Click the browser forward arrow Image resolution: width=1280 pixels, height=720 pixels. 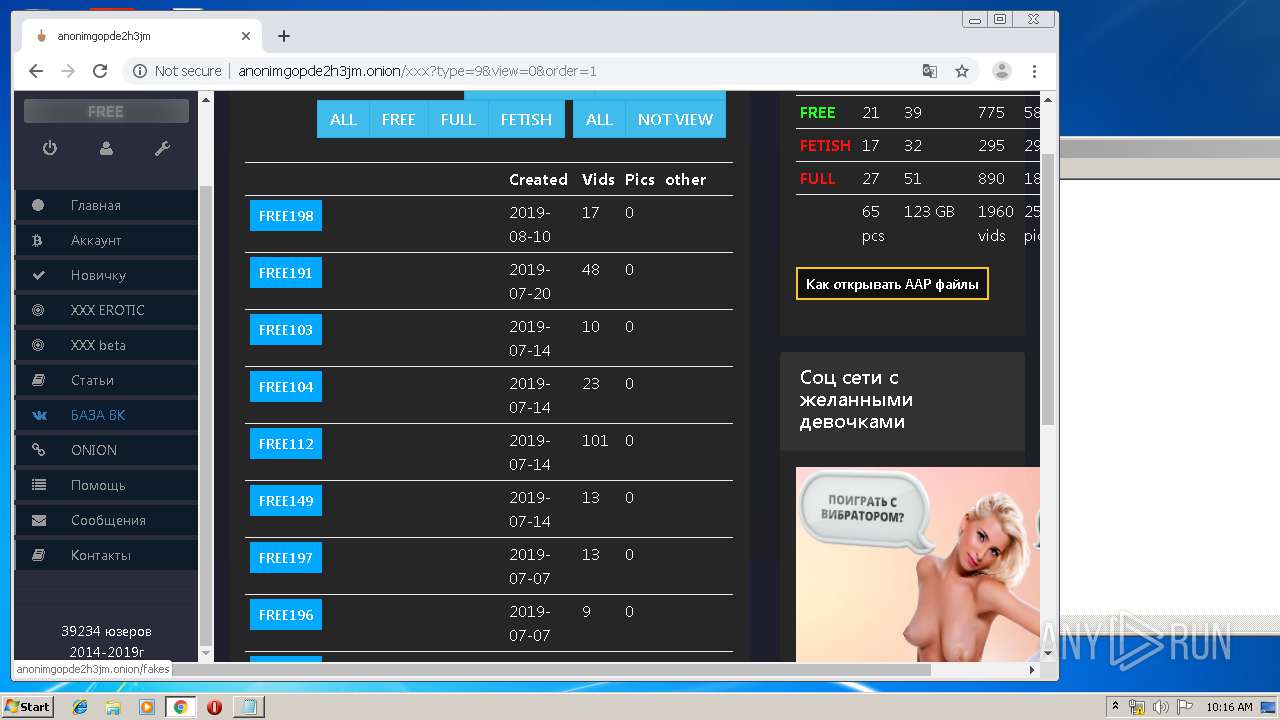click(x=68, y=71)
